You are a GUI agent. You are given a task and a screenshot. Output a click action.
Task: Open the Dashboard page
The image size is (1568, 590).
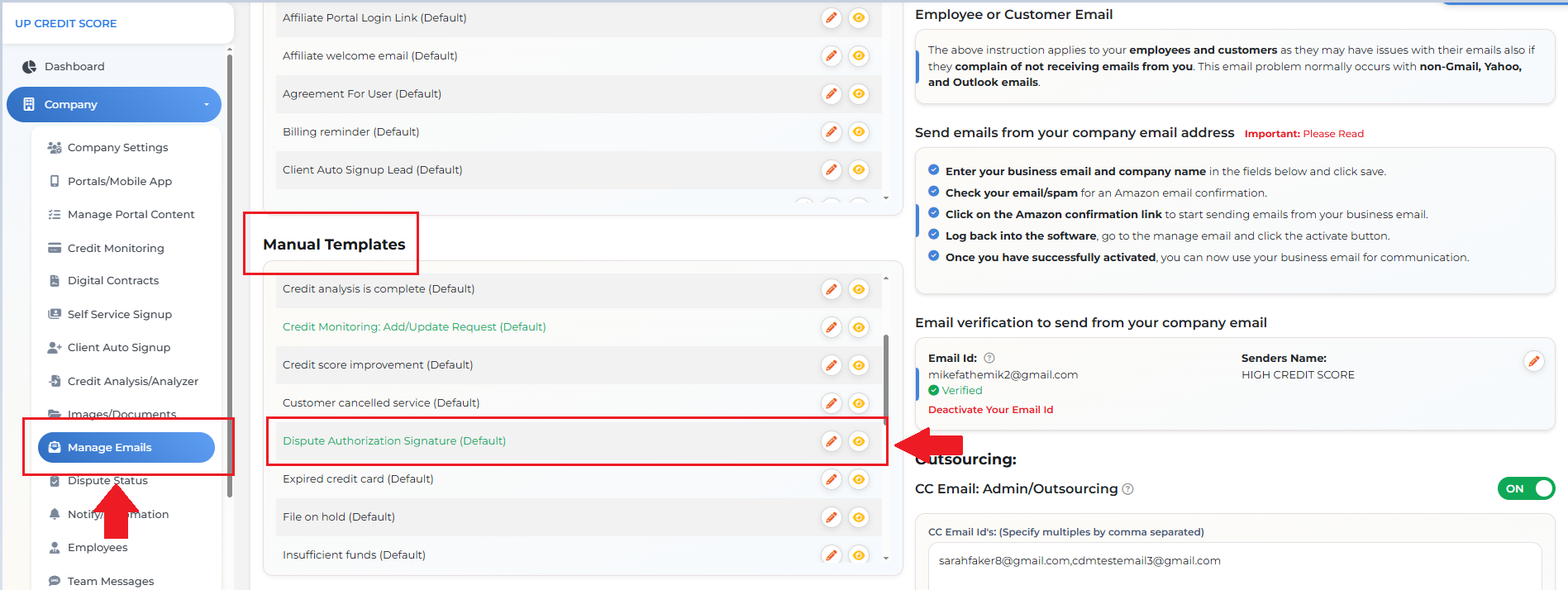tap(74, 66)
